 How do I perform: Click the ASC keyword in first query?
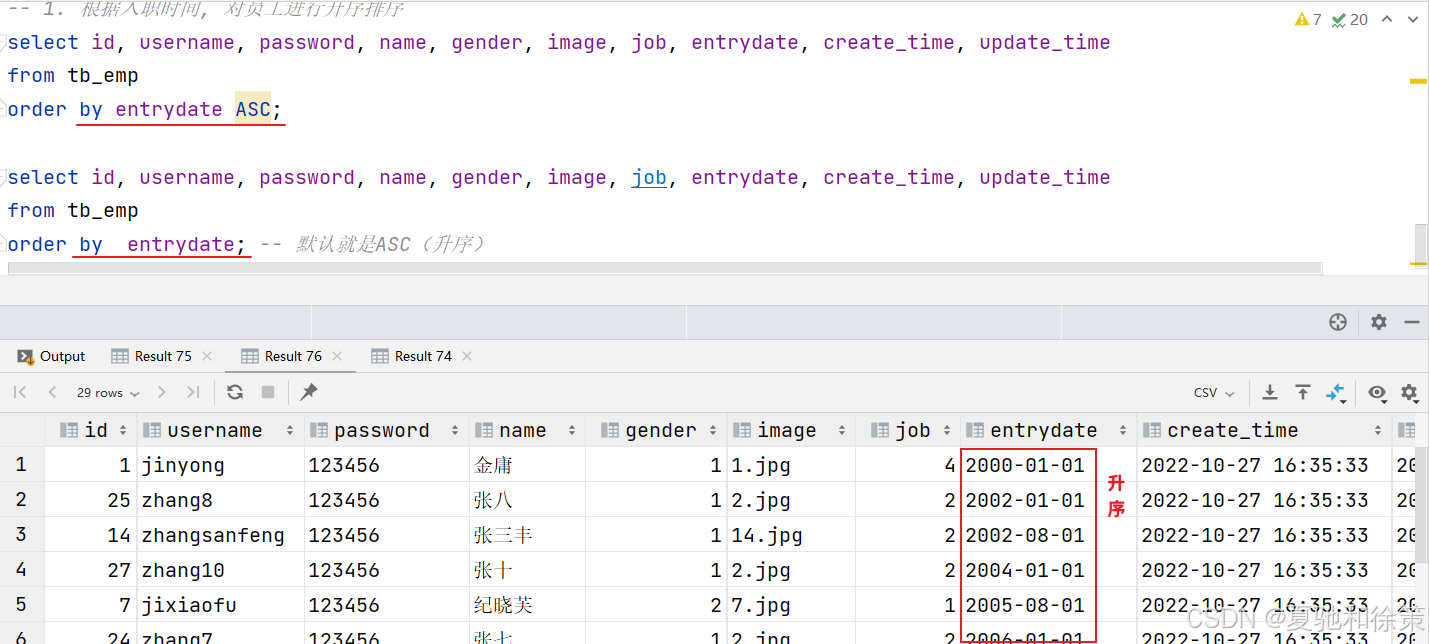[253, 109]
